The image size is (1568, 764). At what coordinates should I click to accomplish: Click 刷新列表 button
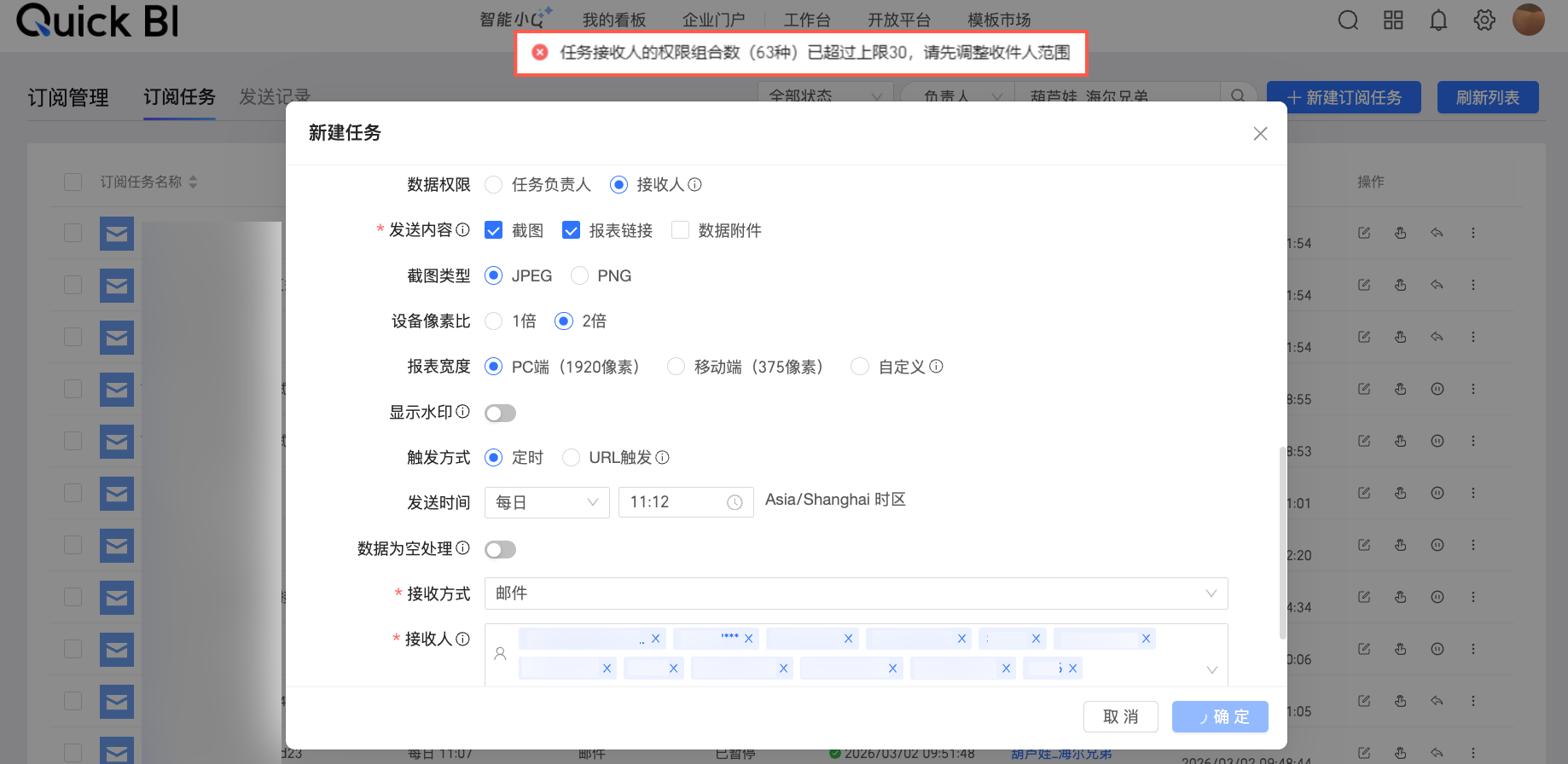tap(1488, 97)
